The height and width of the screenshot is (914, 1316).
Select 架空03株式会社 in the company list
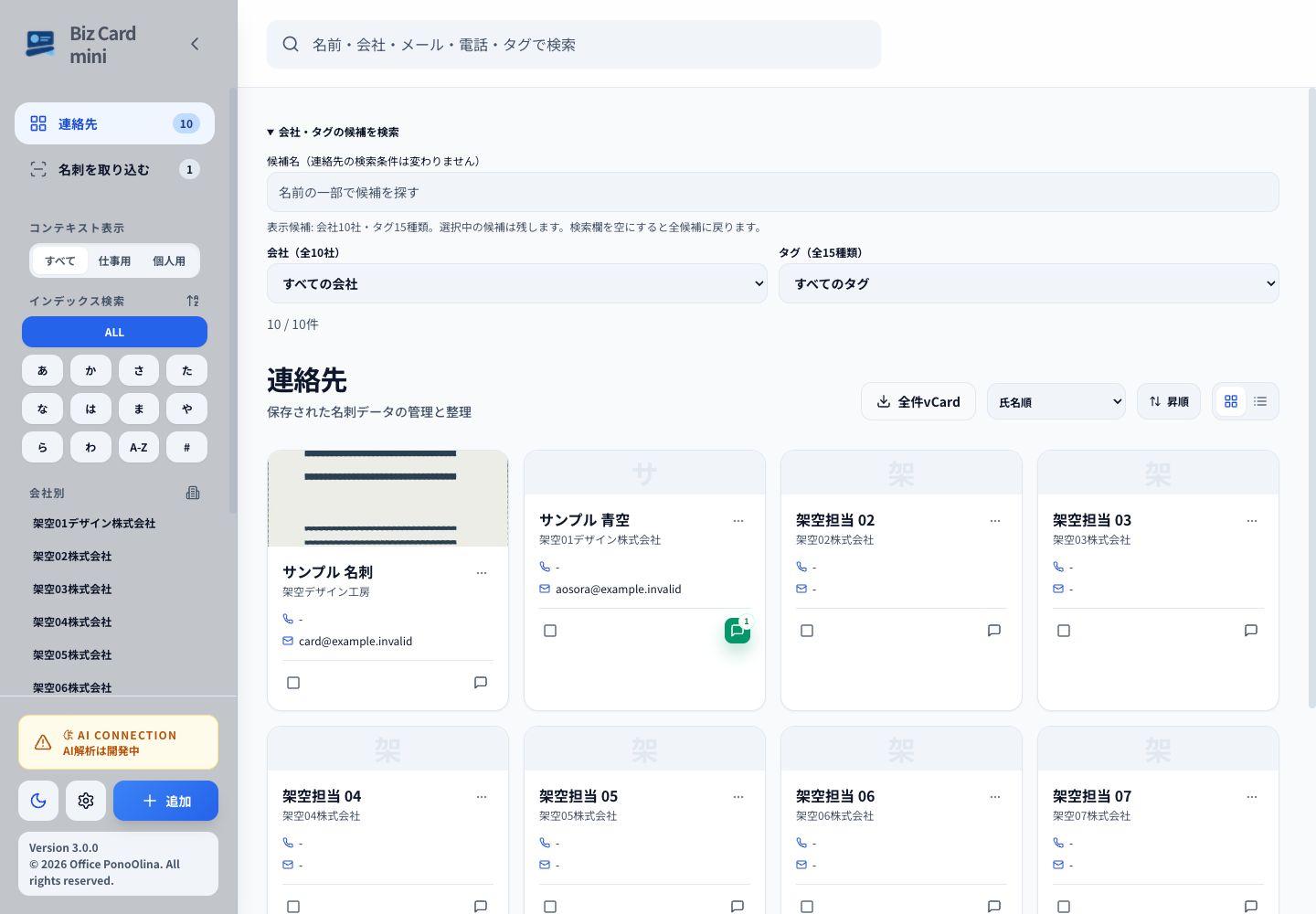coord(72,590)
